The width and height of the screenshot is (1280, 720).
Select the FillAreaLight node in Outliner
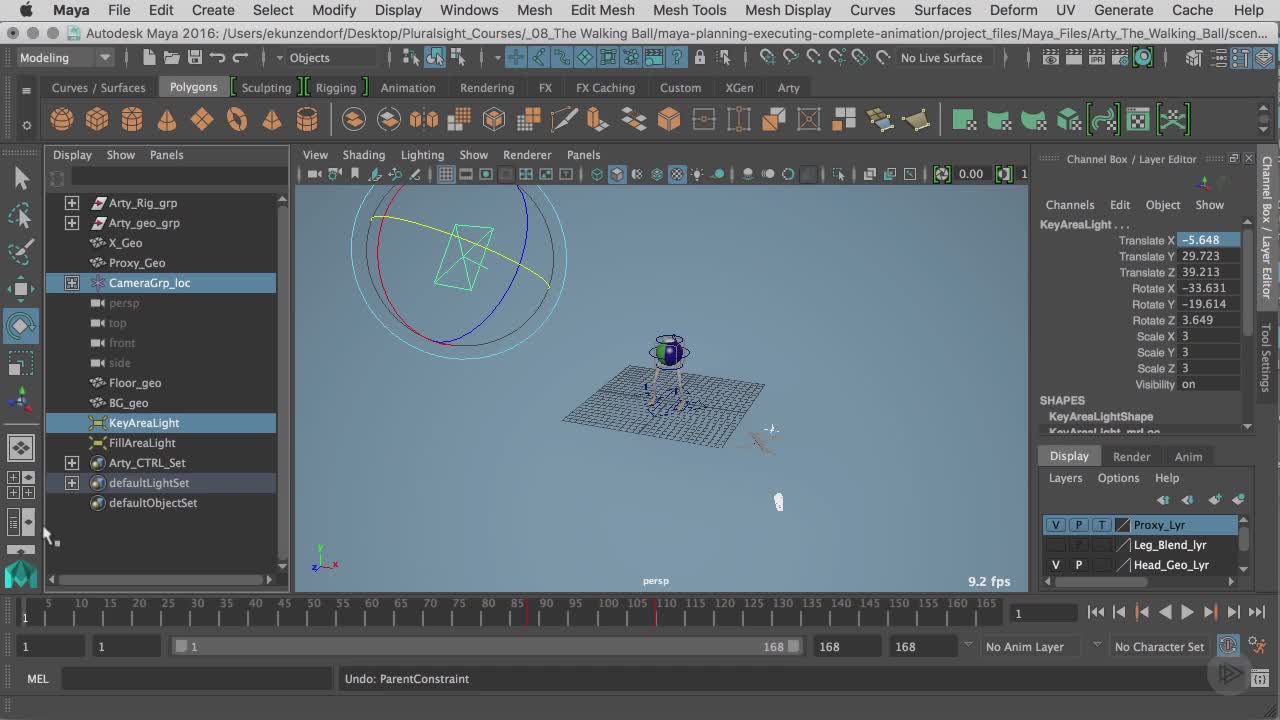[142, 443]
